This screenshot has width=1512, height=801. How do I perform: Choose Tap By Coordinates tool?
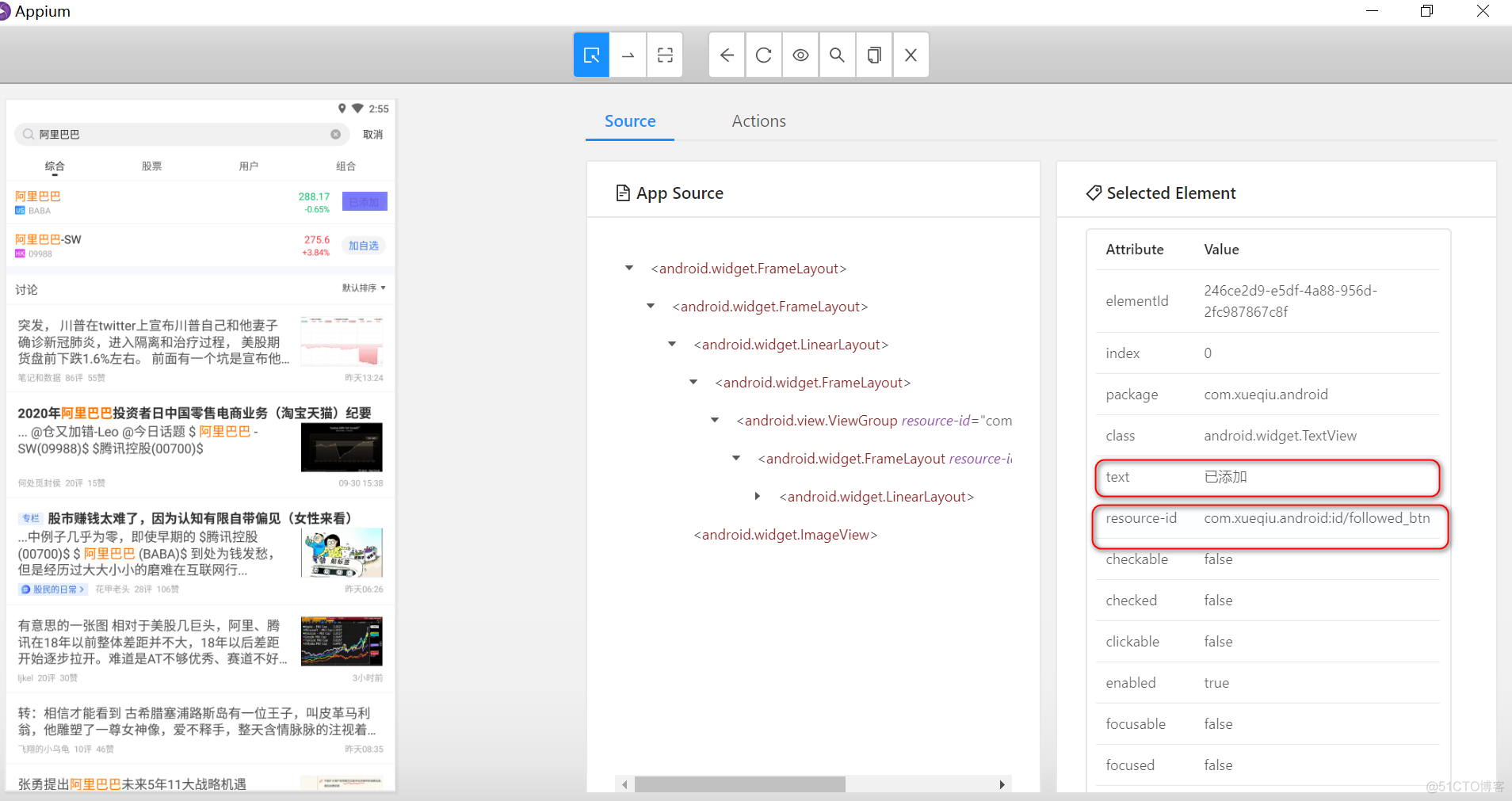tap(665, 55)
